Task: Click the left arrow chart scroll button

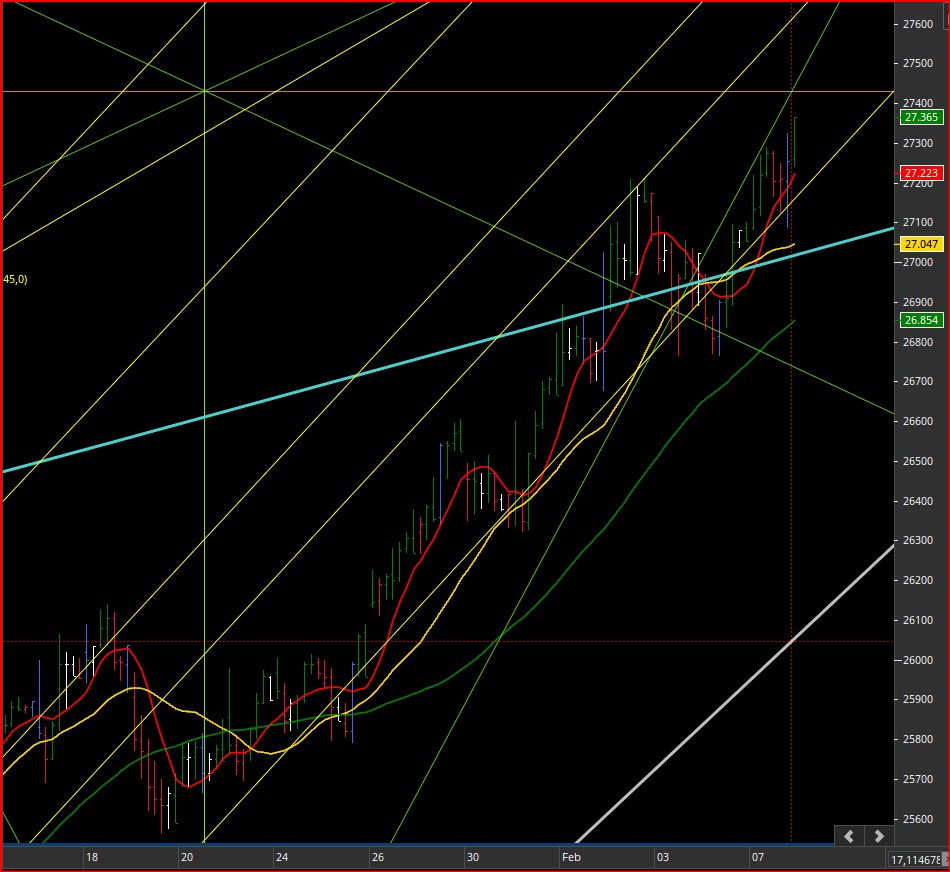Action: (849, 836)
